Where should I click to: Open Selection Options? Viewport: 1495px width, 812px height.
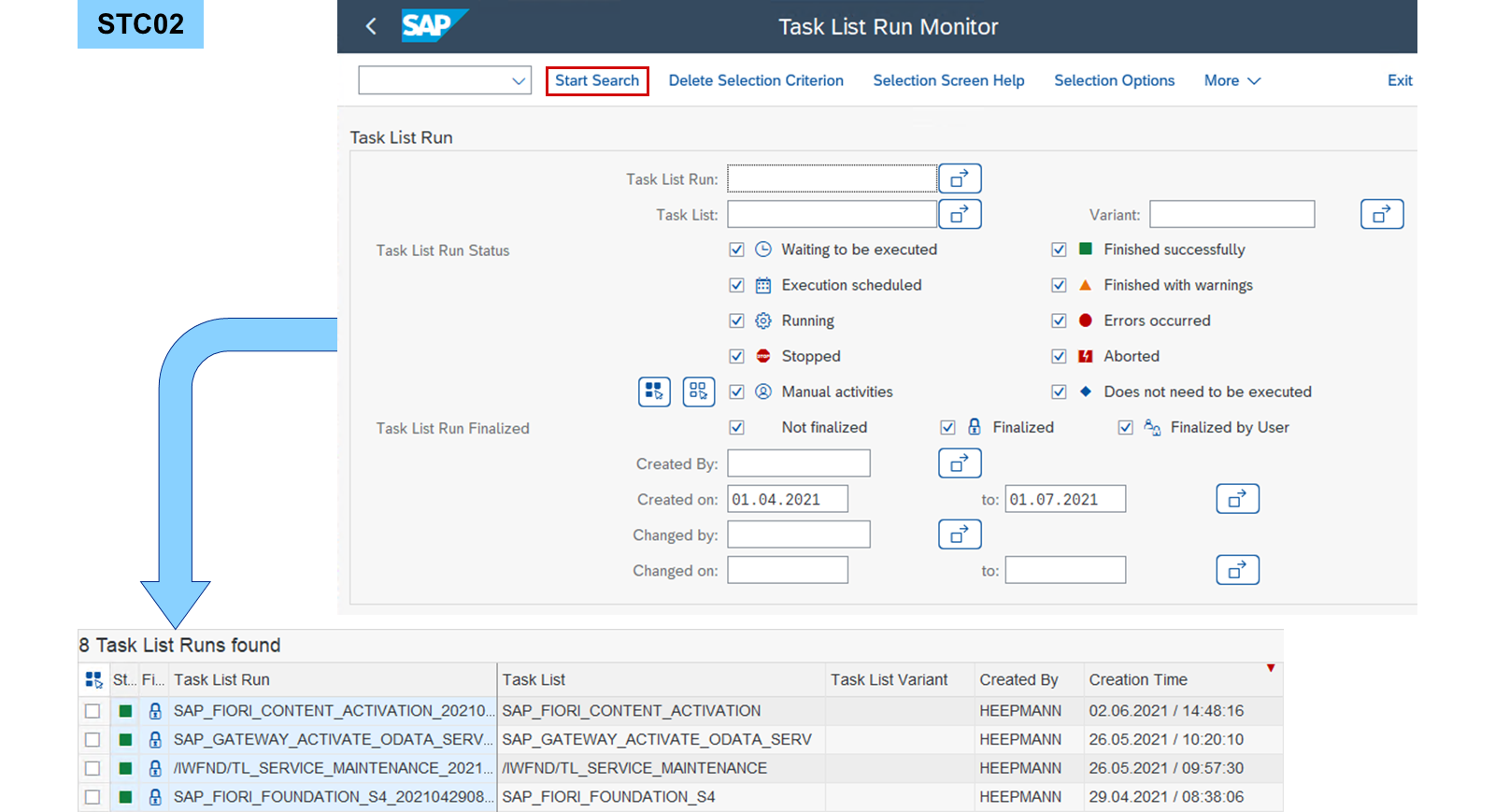1114,80
